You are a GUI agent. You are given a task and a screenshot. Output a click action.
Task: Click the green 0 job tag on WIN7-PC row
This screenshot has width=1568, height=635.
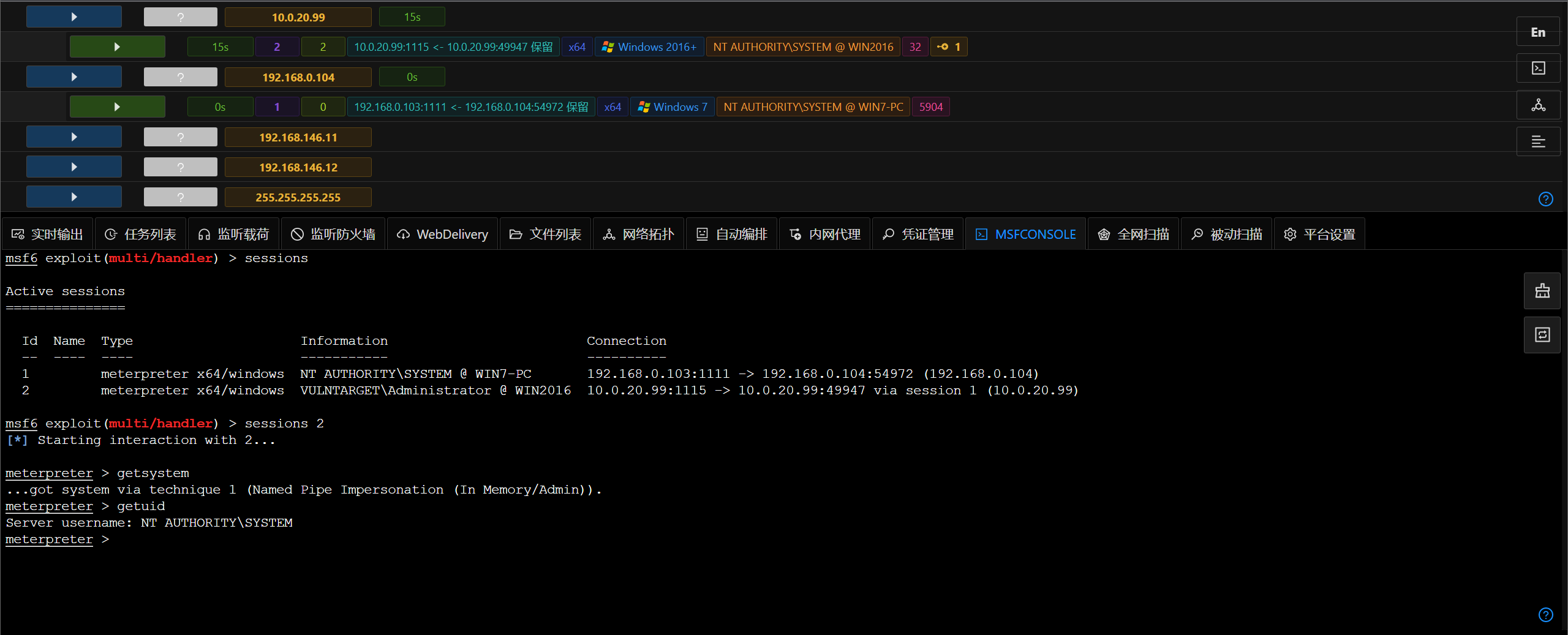tap(323, 107)
